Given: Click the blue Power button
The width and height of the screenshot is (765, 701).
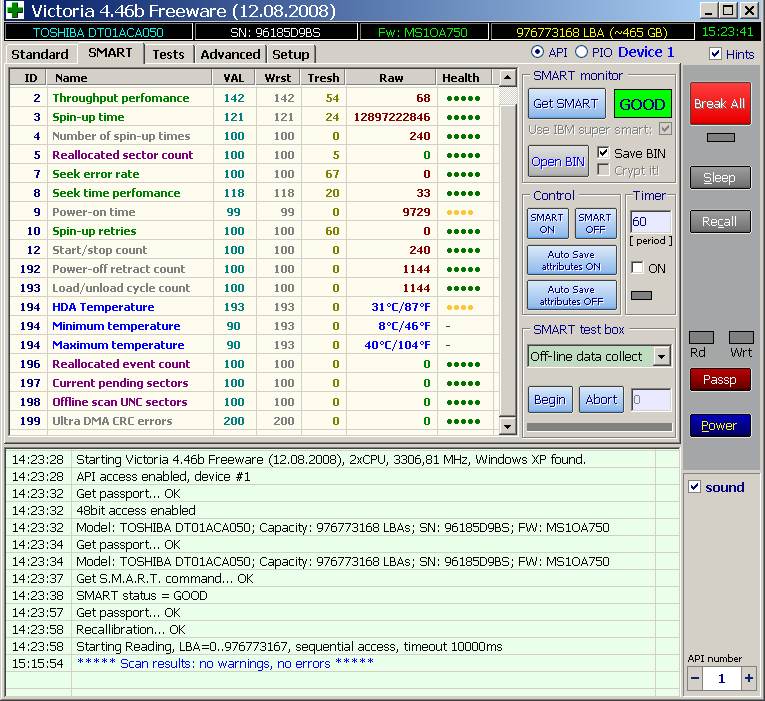Looking at the screenshot, I should tap(720, 425).
